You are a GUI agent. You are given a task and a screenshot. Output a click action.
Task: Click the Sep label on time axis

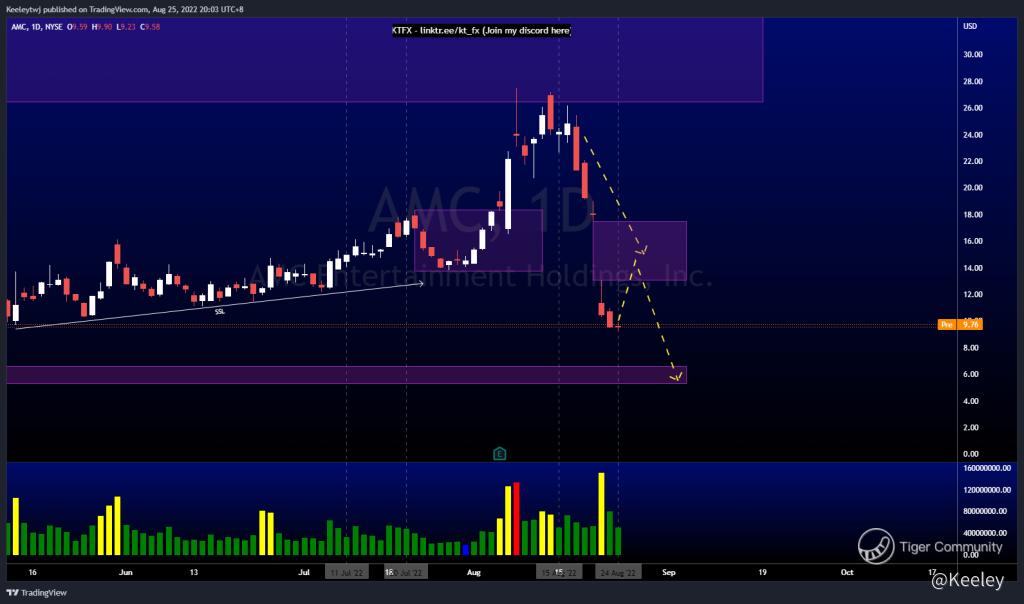click(x=669, y=573)
